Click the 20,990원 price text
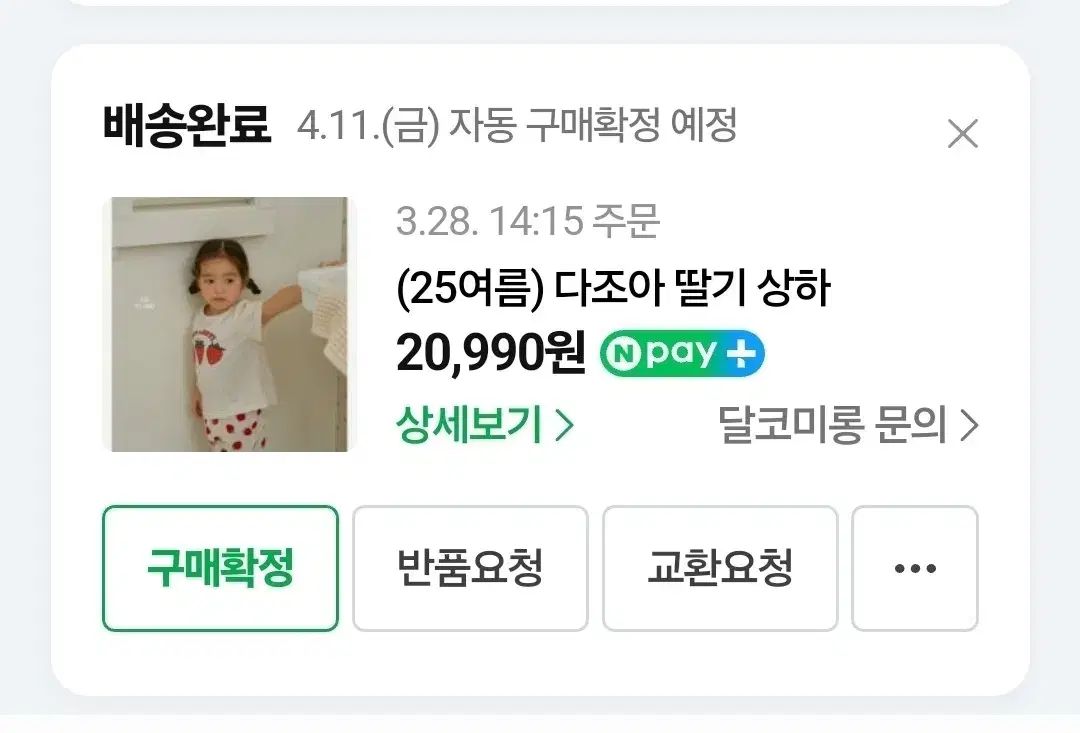Screen dimensions: 1080x733 pyautogui.click(x=491, y=353)
